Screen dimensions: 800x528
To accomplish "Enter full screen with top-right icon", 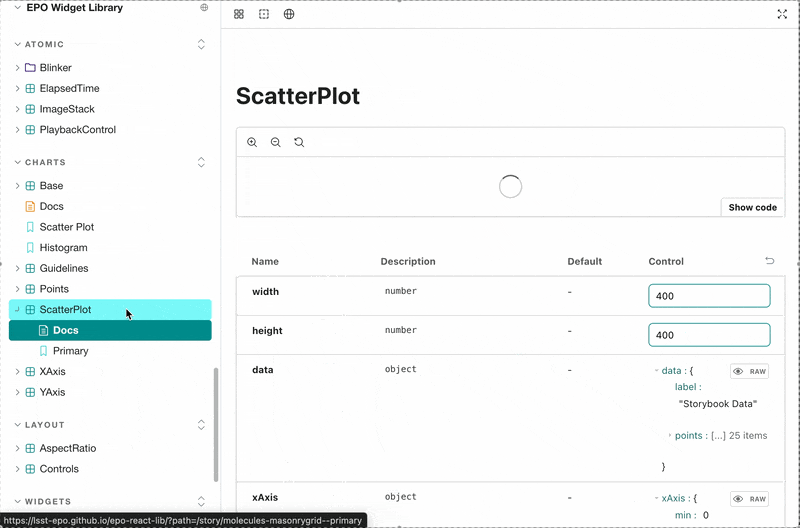I will (x=782, y=15).
